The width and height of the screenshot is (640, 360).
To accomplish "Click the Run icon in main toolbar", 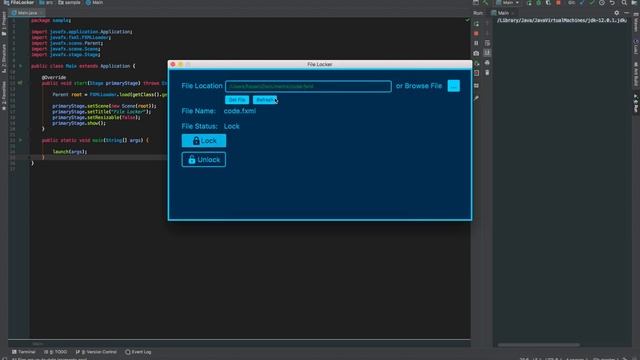I will pyautogui.click(x=529, y=2).
